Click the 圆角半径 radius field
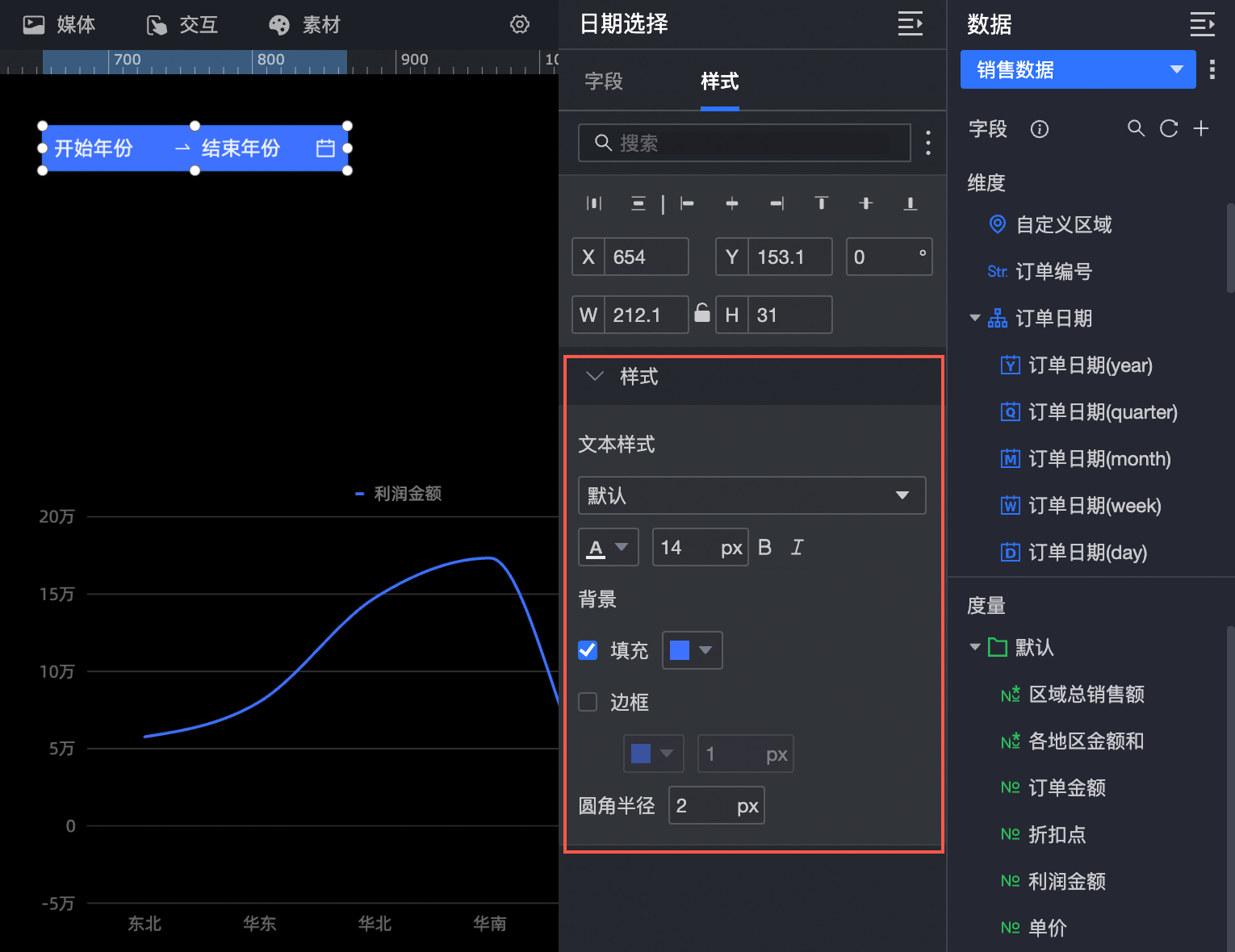 [716, 805]
